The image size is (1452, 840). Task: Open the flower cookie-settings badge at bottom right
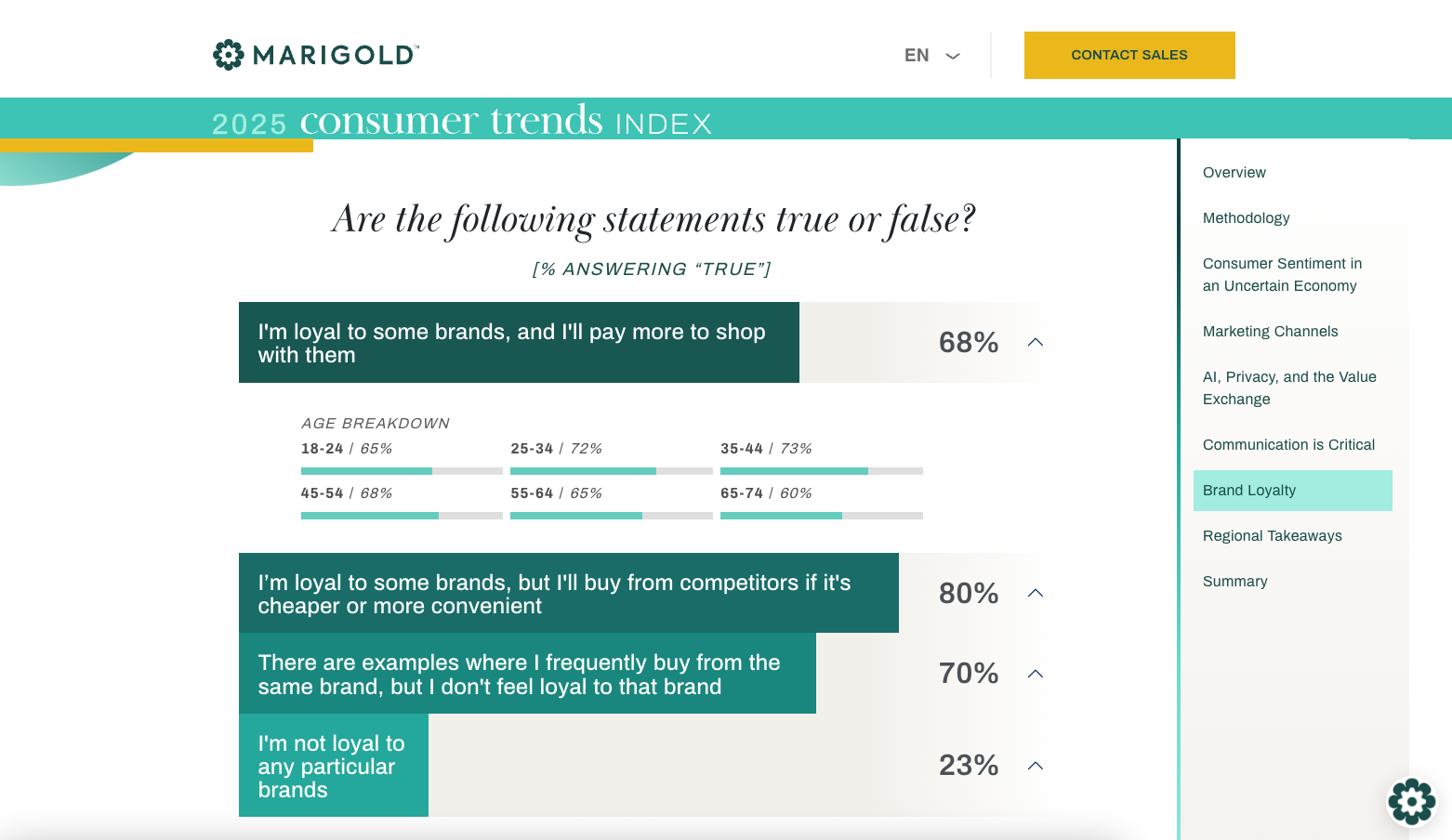(1412, 801)
